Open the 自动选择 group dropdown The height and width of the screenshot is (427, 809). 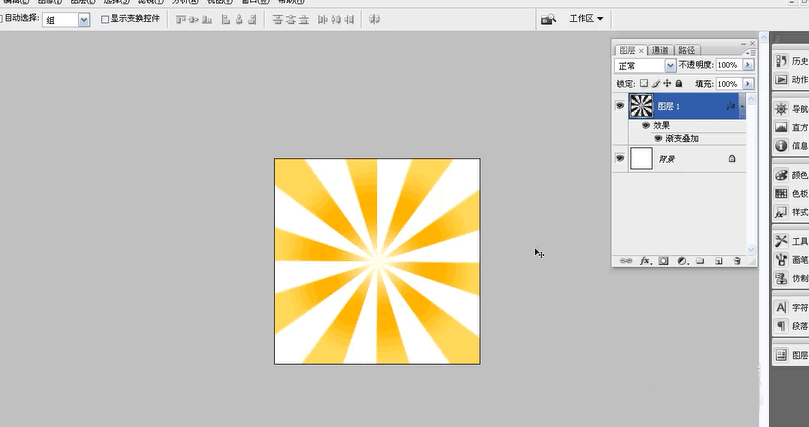pos(84,20)
